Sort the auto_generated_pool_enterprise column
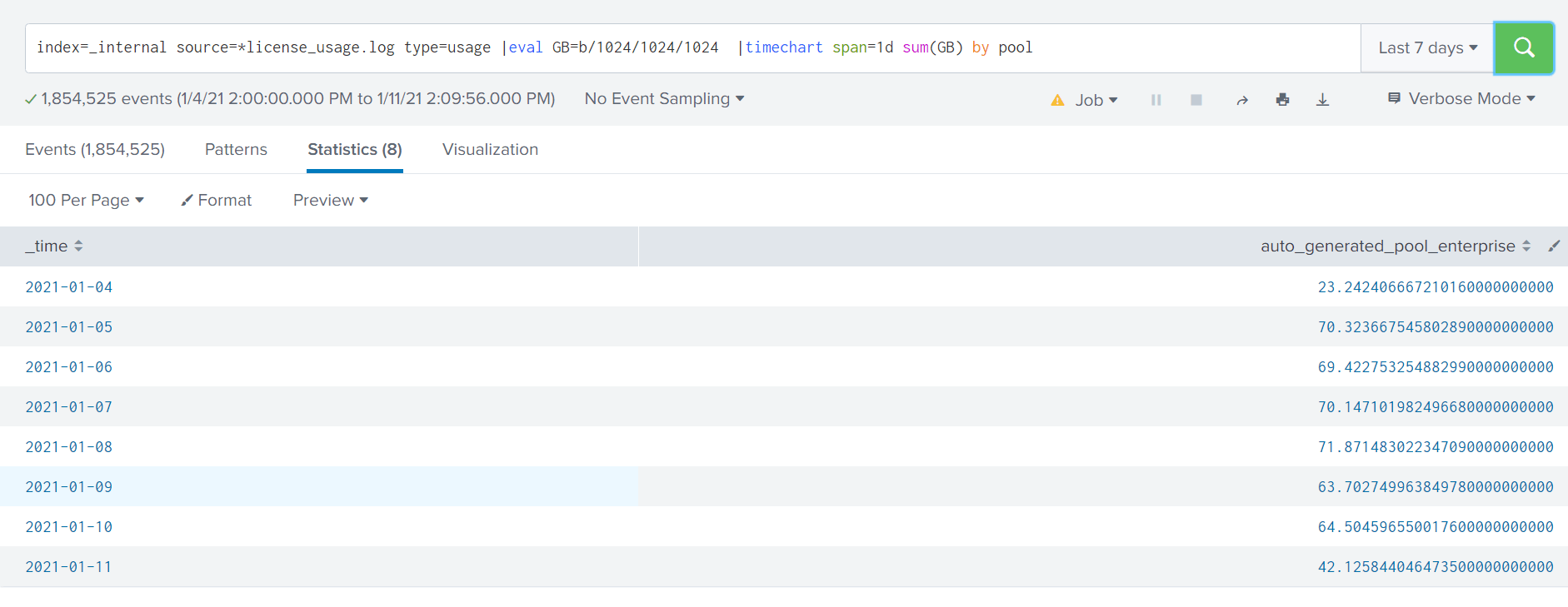Screen dimensions: 1568x607 [x=1526, y=246]
